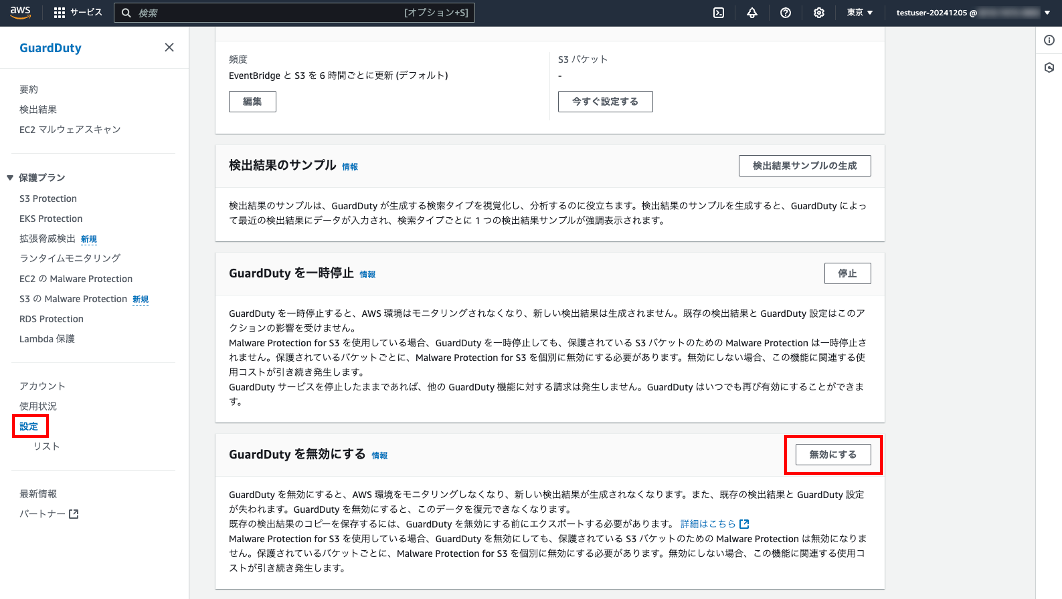Open アカウント in sidebar

point(42,386)
